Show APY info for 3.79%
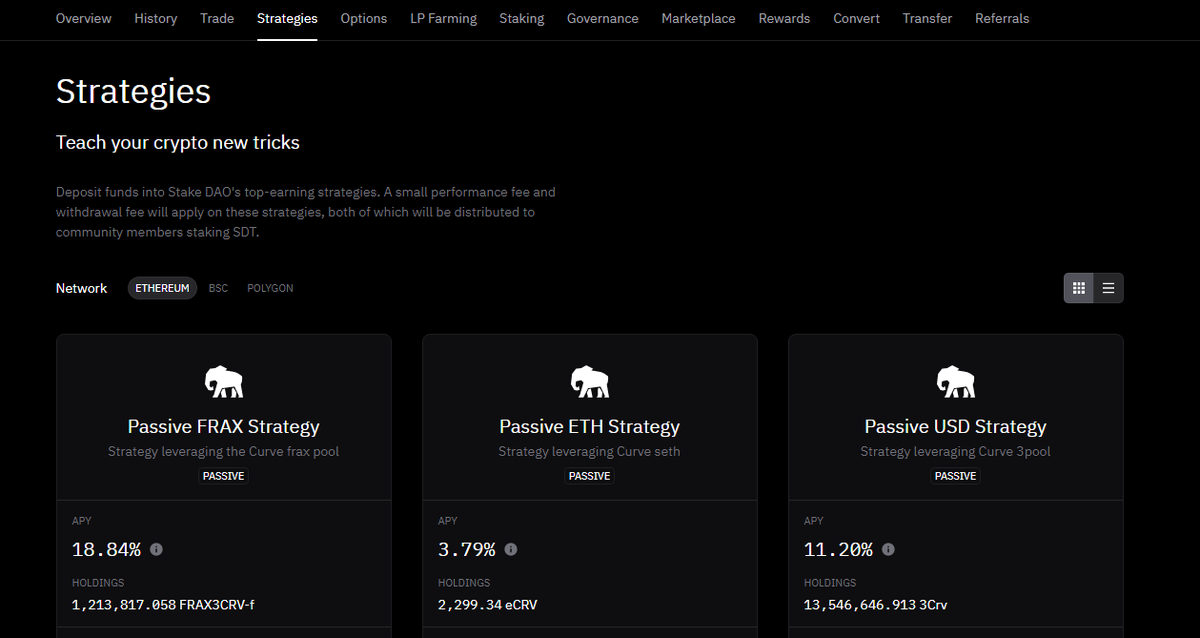The width and height of the screenshot is (1200, 638). tap(511, 549)
